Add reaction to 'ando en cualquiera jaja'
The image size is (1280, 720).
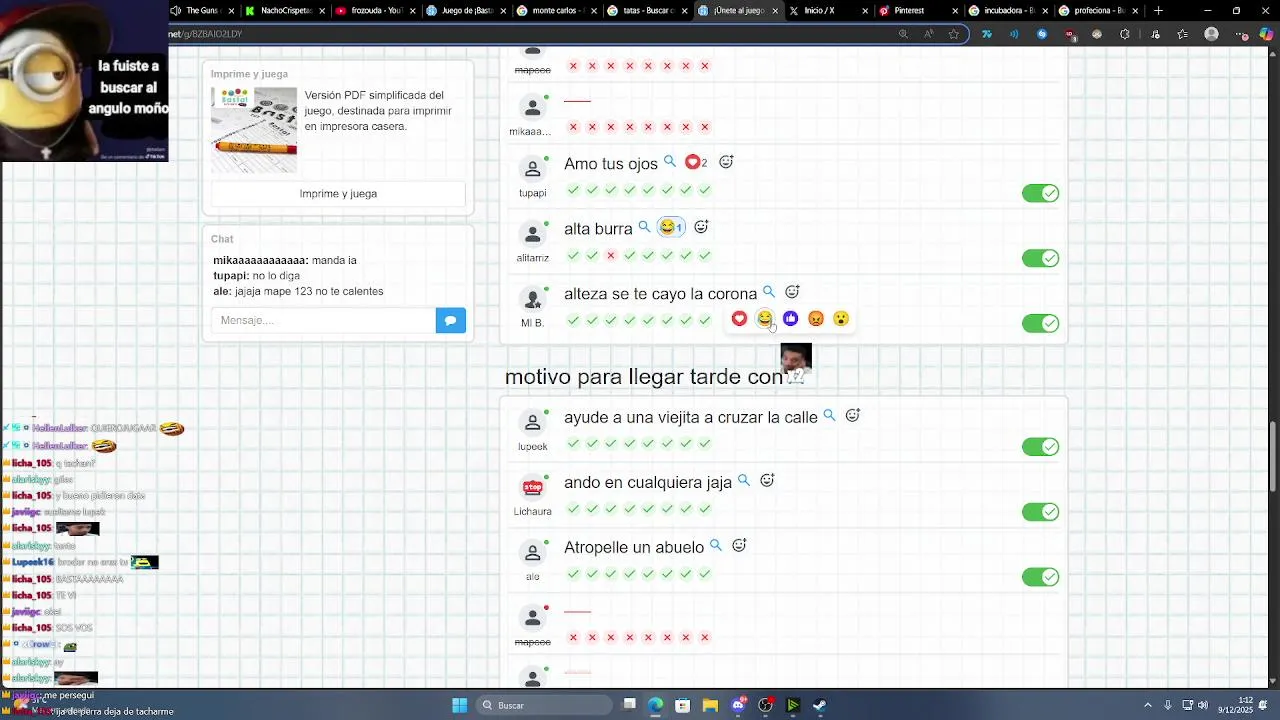tap(768, 480)
